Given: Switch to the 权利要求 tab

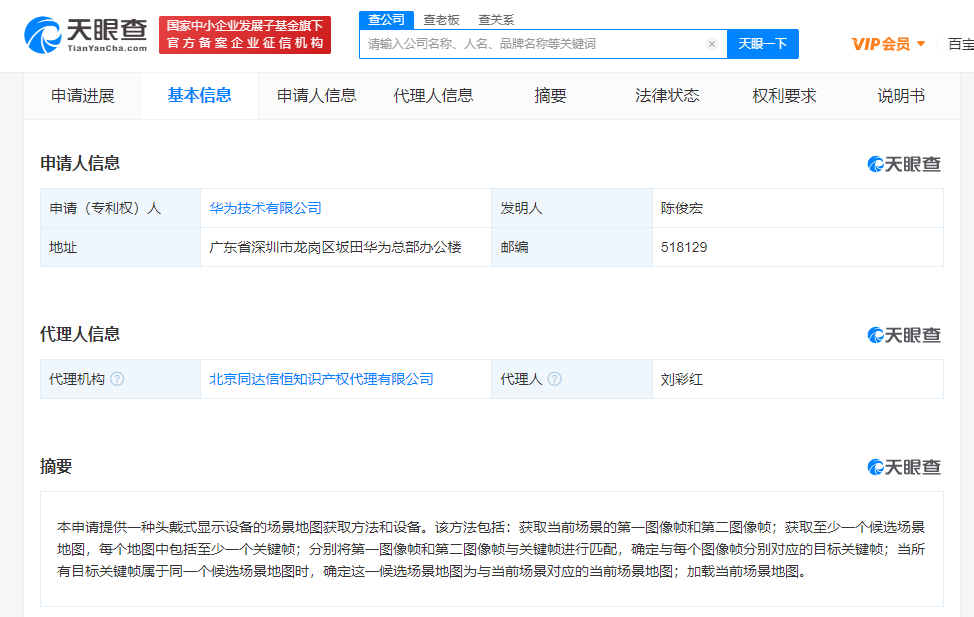Looking at the screenshot, I should (x=784, y=96).
